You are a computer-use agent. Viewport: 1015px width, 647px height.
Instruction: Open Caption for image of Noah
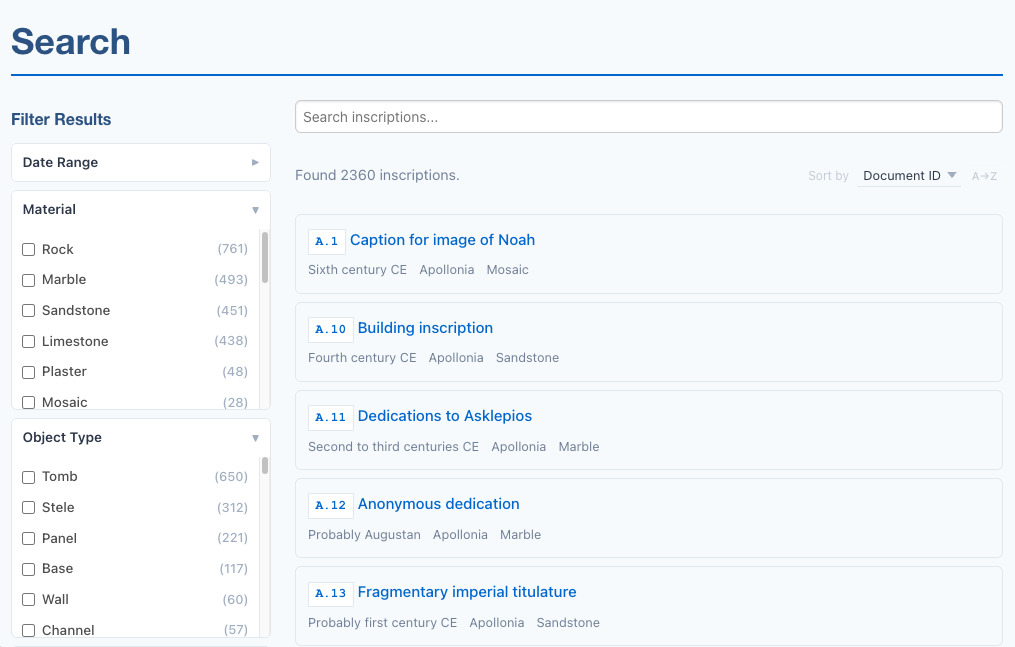[x=442, y=240]
